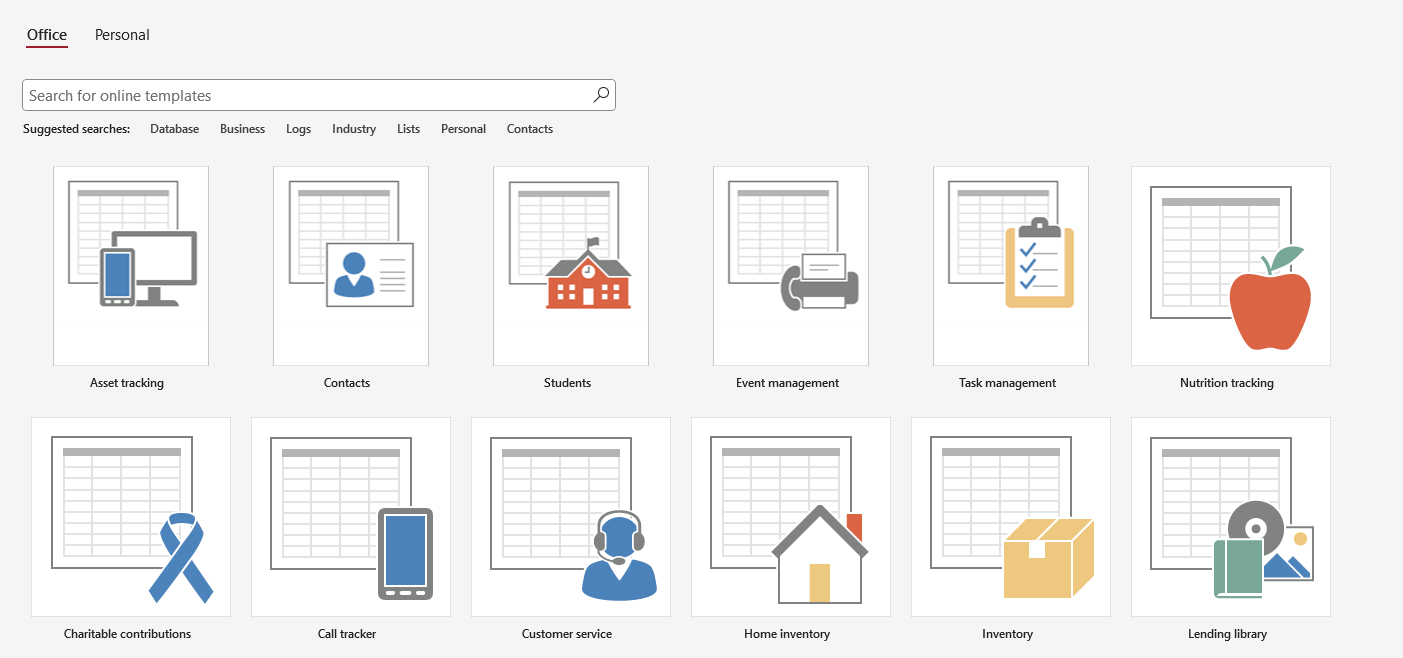Open the Asset tracking template thumbnail
The height and width of the screenshot is (658, 1403).
coord(131,266)
